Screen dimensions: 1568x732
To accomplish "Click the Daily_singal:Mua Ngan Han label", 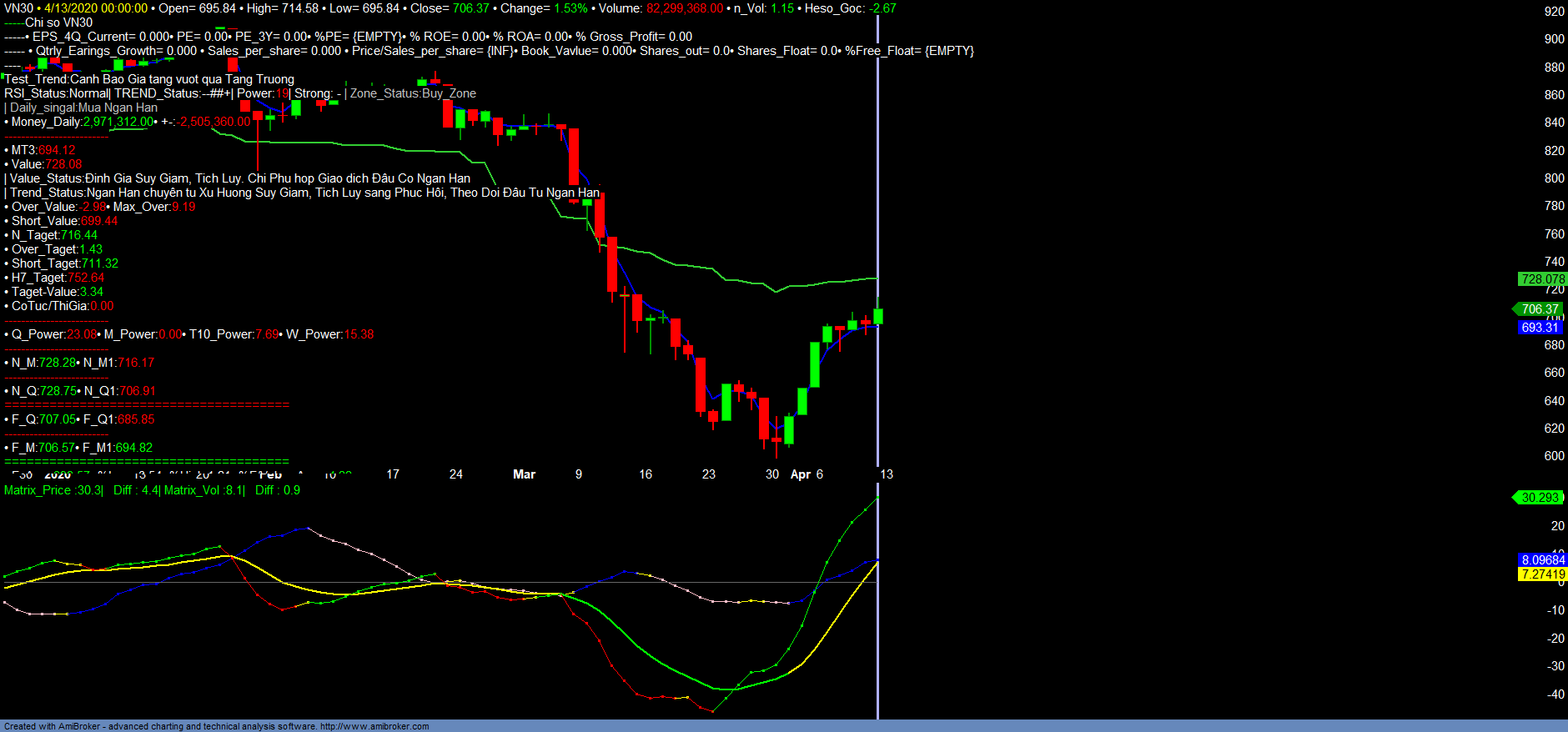I will pos(83,108).
